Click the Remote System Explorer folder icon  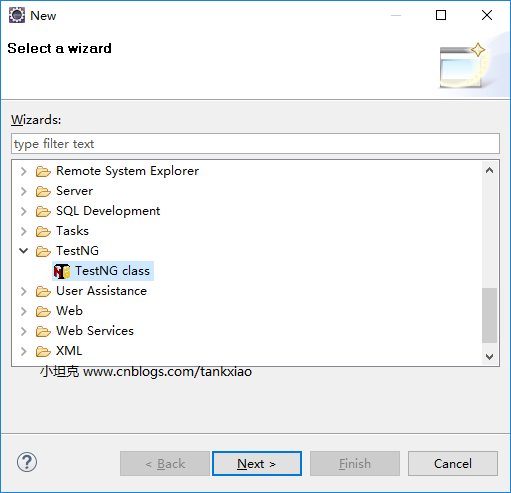click(43, 171)
